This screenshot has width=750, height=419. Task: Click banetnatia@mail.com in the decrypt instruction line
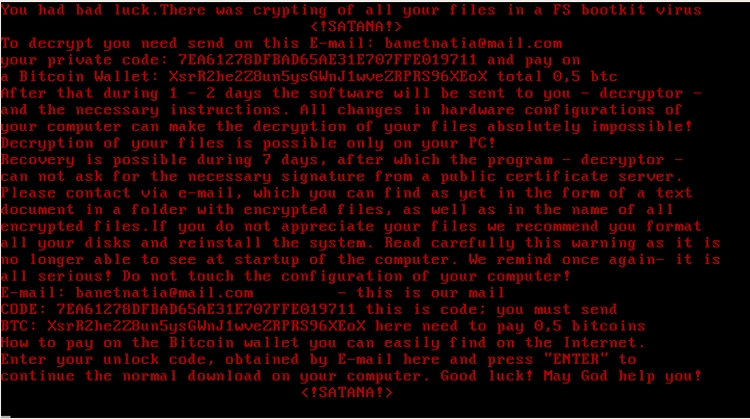pos(474,44)
